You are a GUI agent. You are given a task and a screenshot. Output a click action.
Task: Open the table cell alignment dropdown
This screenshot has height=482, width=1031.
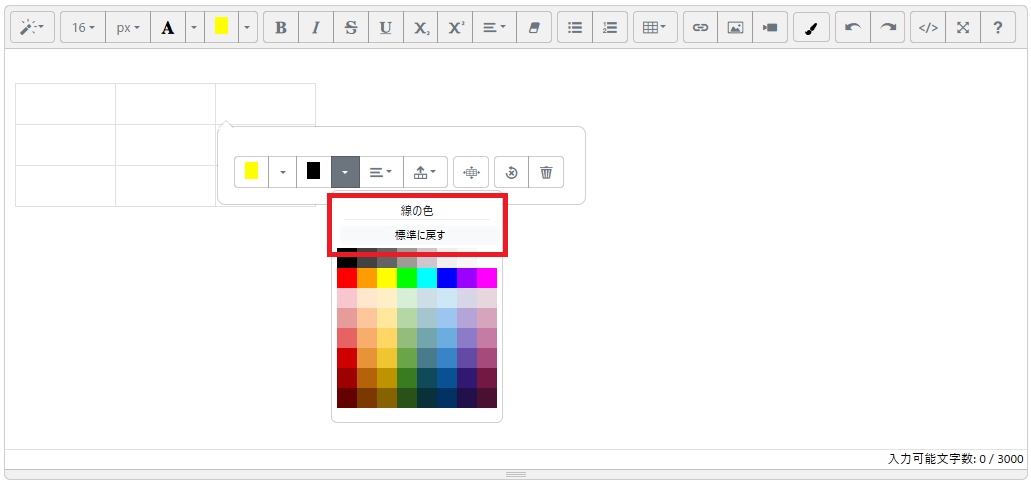[381, 172]
